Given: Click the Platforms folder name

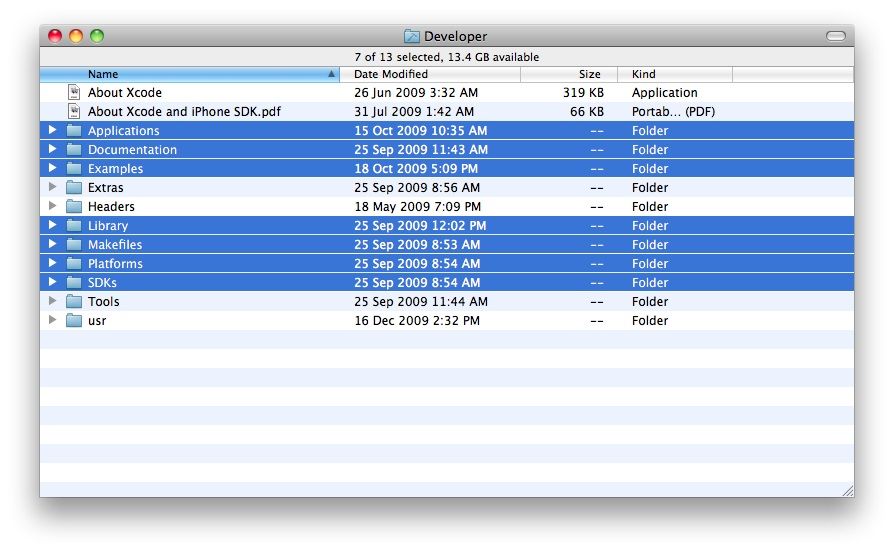Looking at the screenshot, I should pos(115,263).
